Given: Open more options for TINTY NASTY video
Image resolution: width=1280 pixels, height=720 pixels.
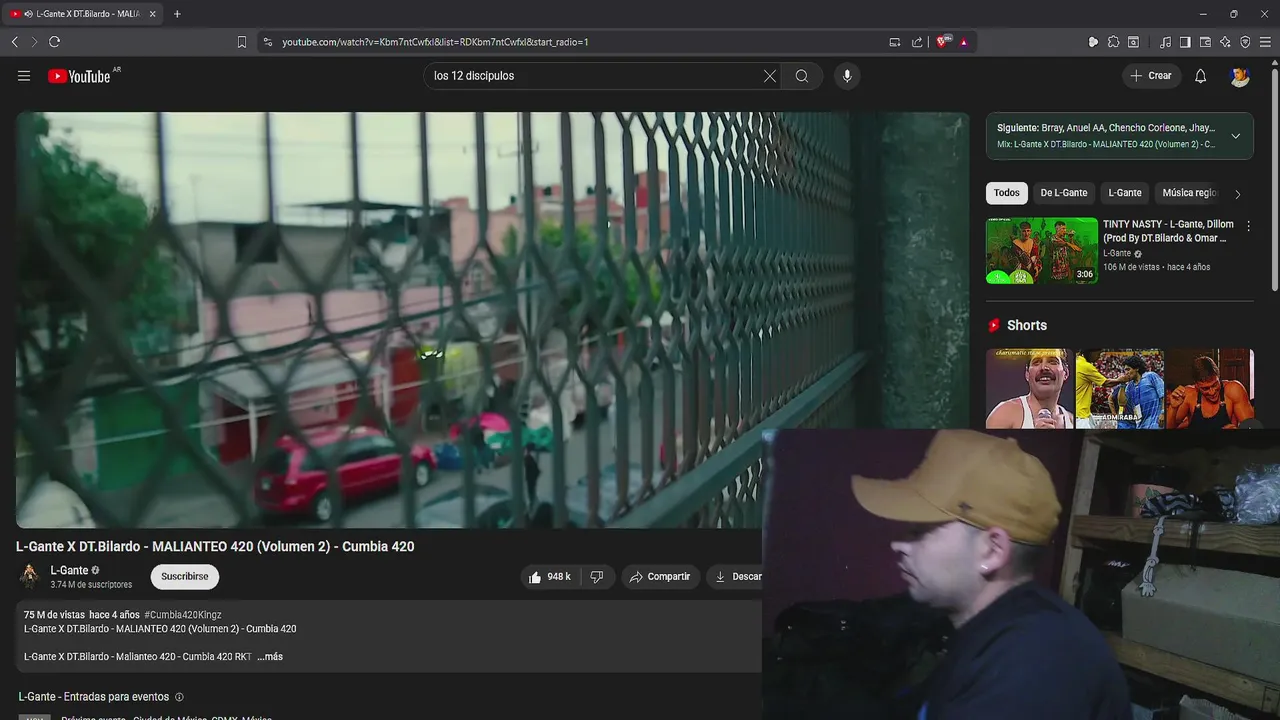Looking at the screenshot, I should (x=1248, y=226).
